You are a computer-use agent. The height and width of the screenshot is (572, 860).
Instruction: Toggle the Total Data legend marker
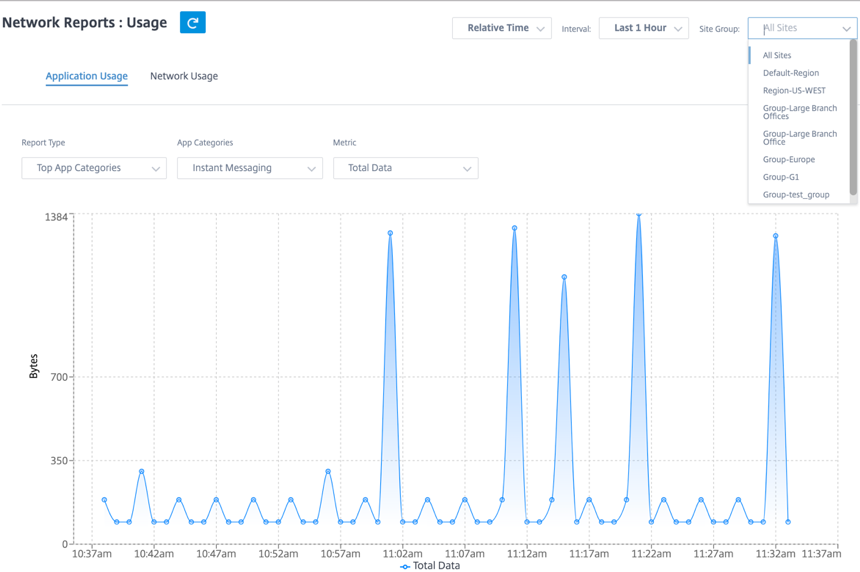coord(405,567)
